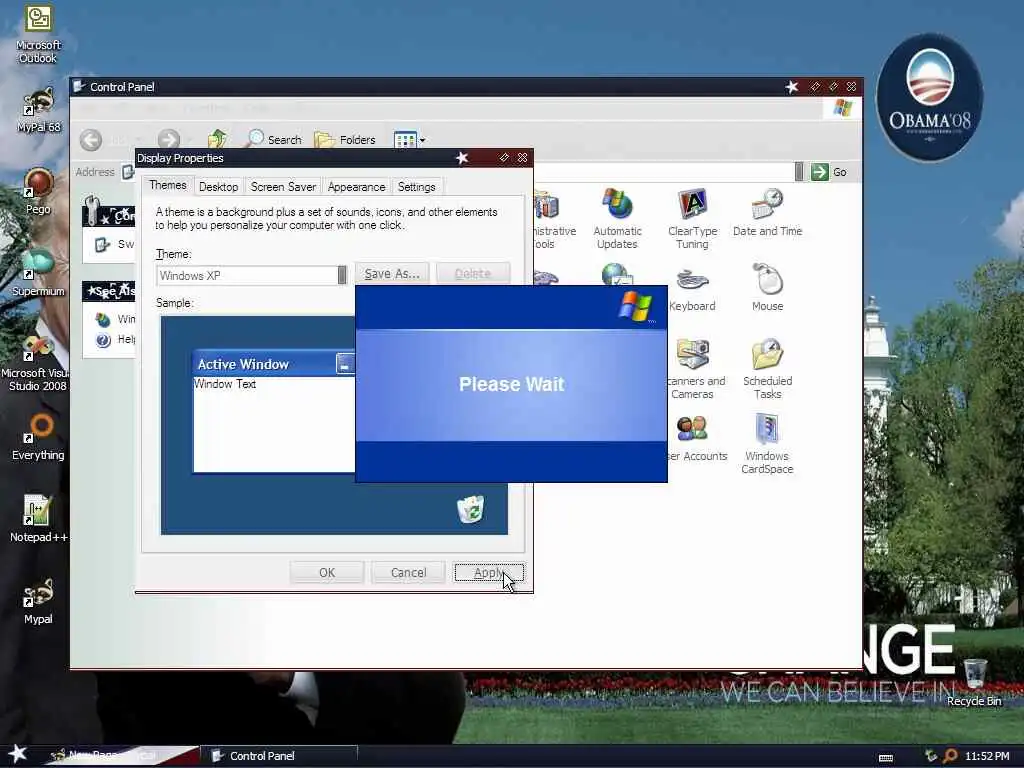Click the magnifier tray icon
Viewport: 1024px width, 768px height.
(x=951, y=756)
